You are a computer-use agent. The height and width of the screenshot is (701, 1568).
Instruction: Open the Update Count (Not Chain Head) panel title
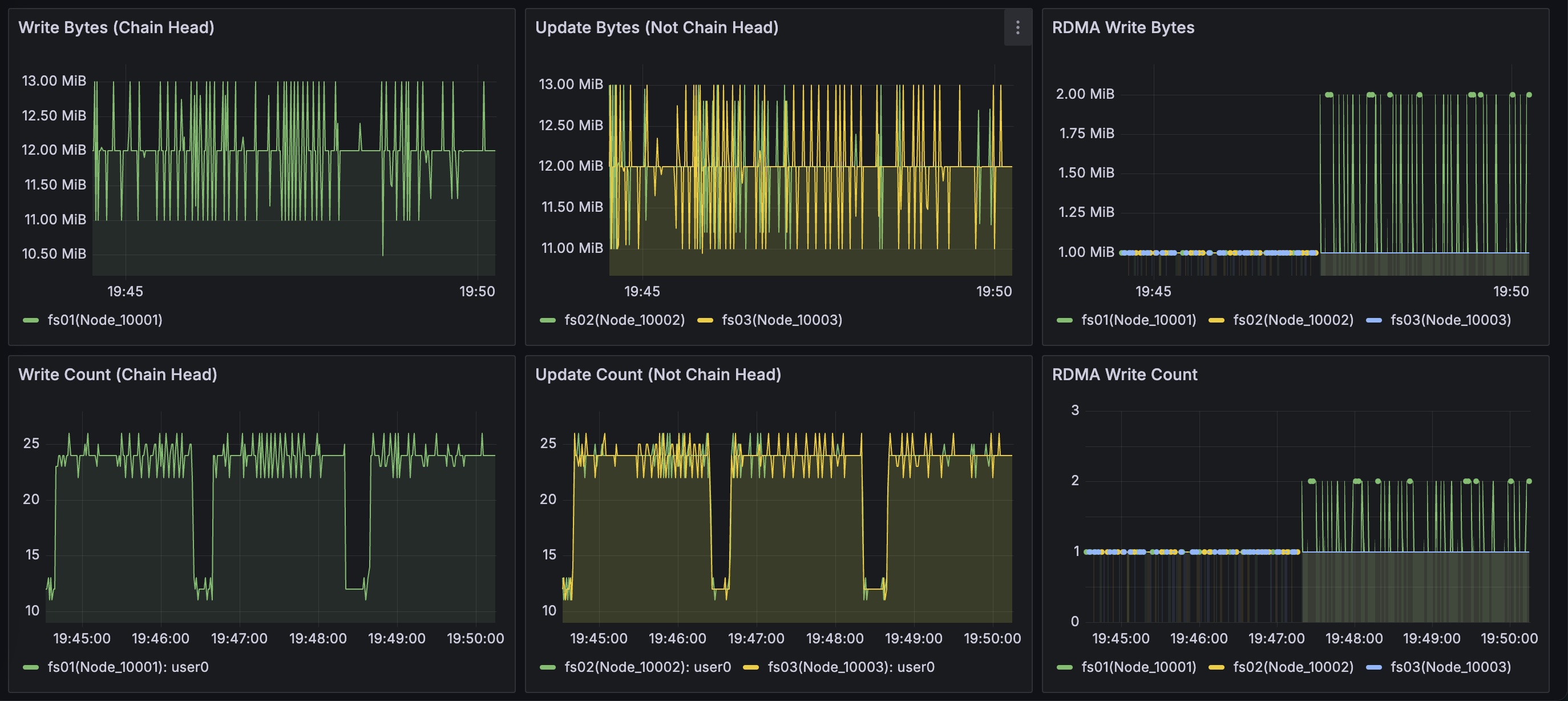pyautogui.click(x=658, y=374)
